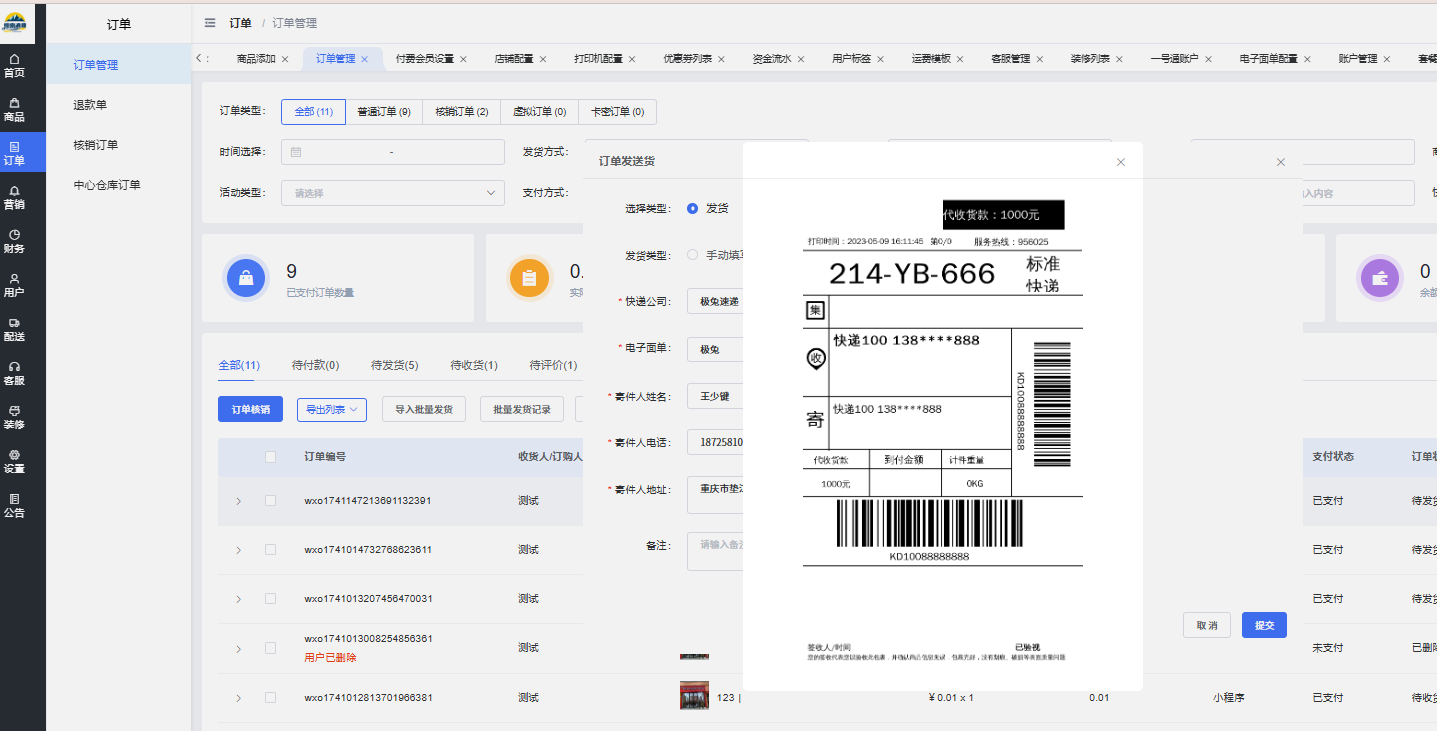
Task: Close the 优惠券列表 tab
Action: coord(722,59)
